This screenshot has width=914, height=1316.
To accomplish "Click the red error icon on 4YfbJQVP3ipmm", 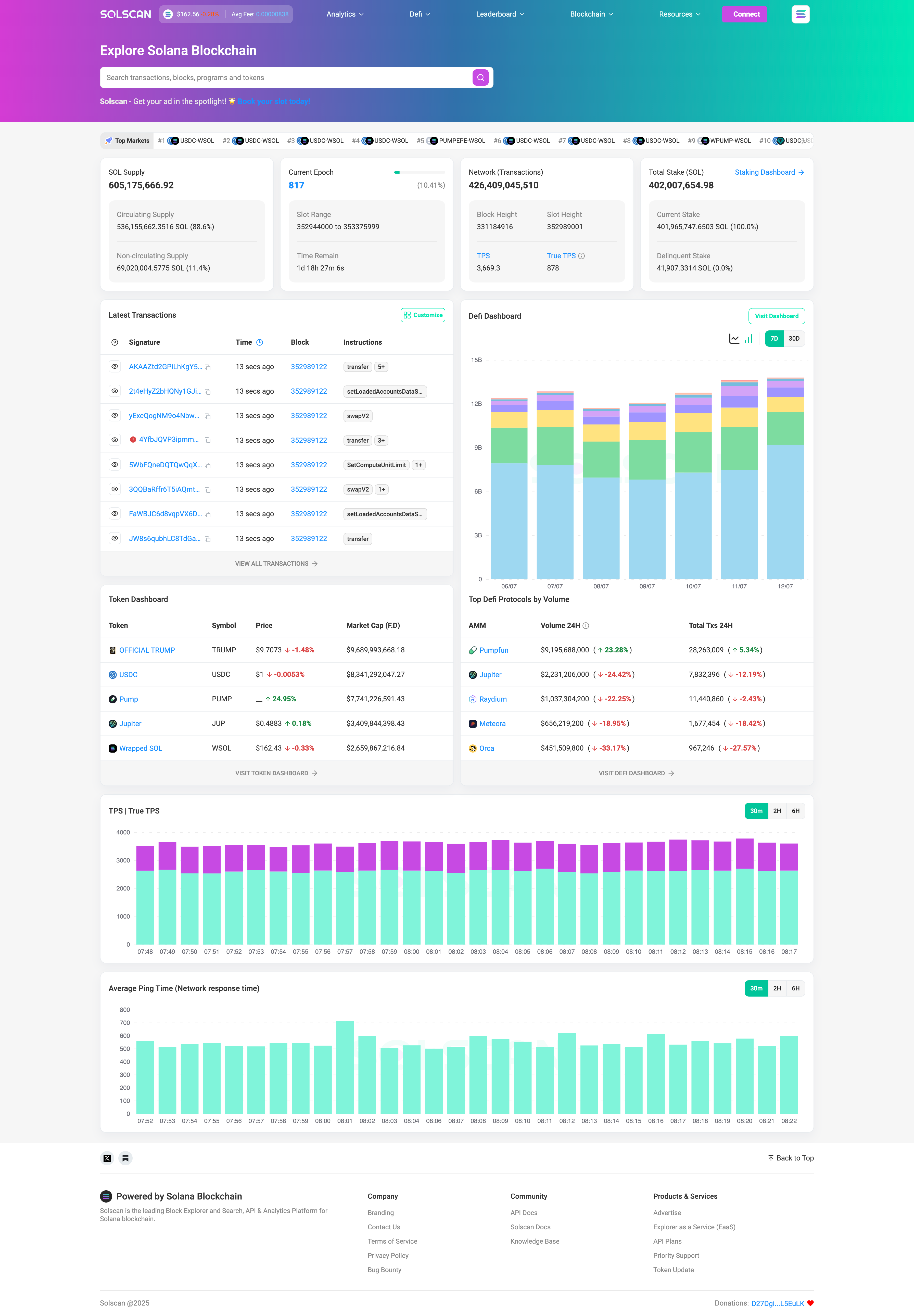I will pos(133,440).
